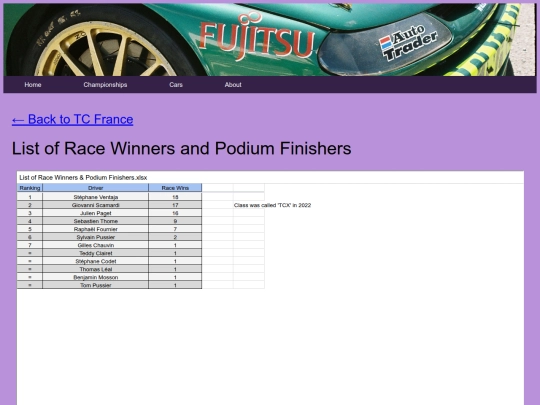Click the Teddy Clairet cell
The height and width of the screenshot is (405, 540).
click(96, 253)
